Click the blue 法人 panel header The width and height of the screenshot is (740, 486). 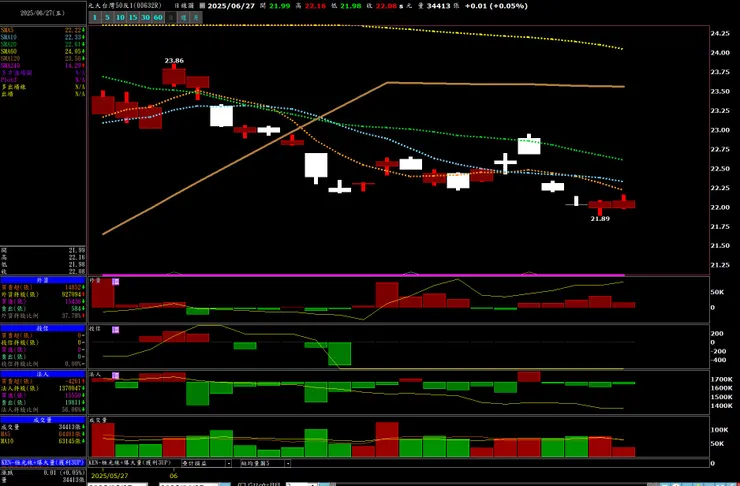tap(43, 374)
